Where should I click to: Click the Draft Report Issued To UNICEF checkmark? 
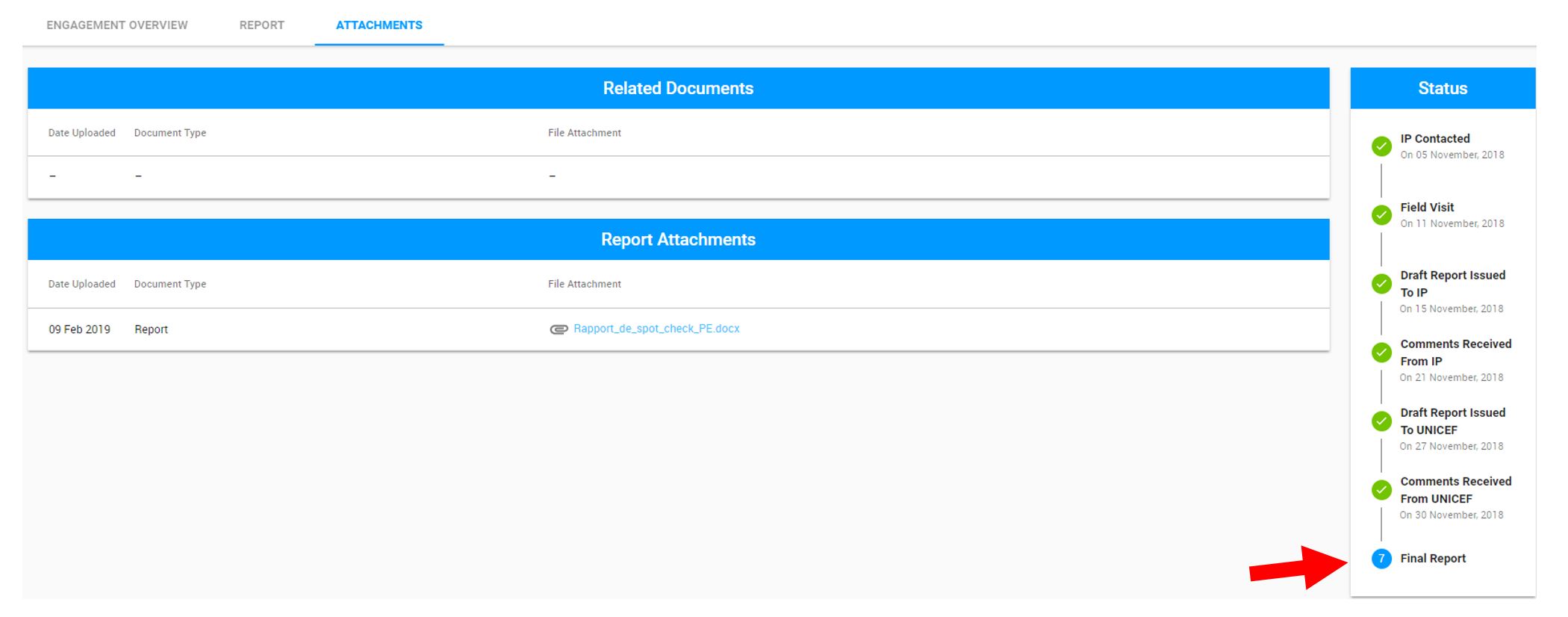1381,421
